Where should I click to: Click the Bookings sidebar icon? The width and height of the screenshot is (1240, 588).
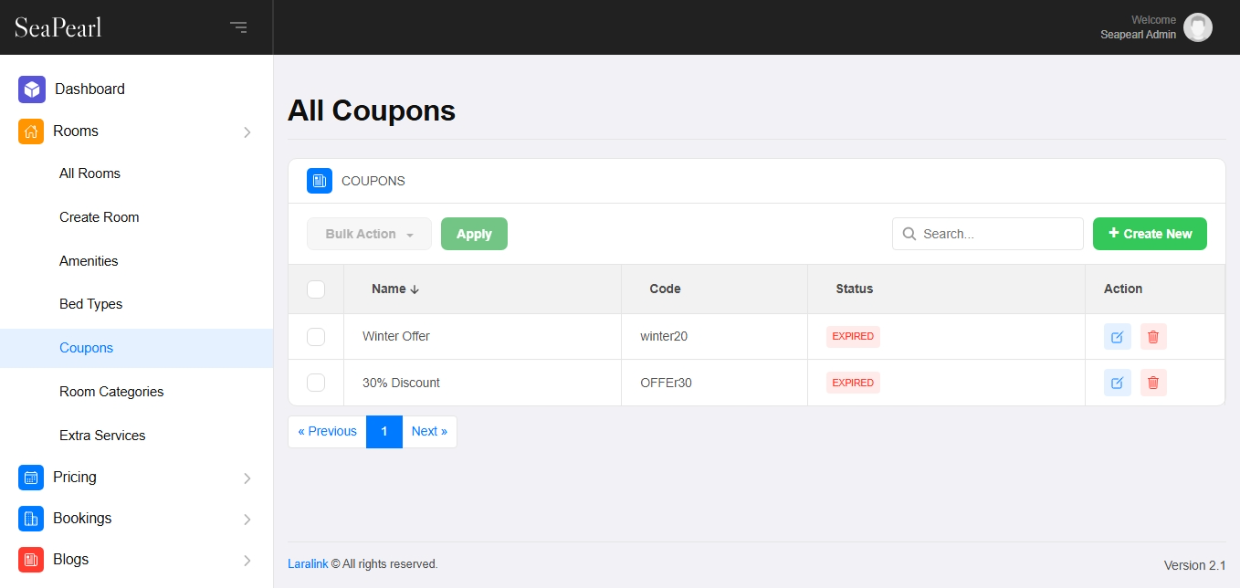click(31, 518)
